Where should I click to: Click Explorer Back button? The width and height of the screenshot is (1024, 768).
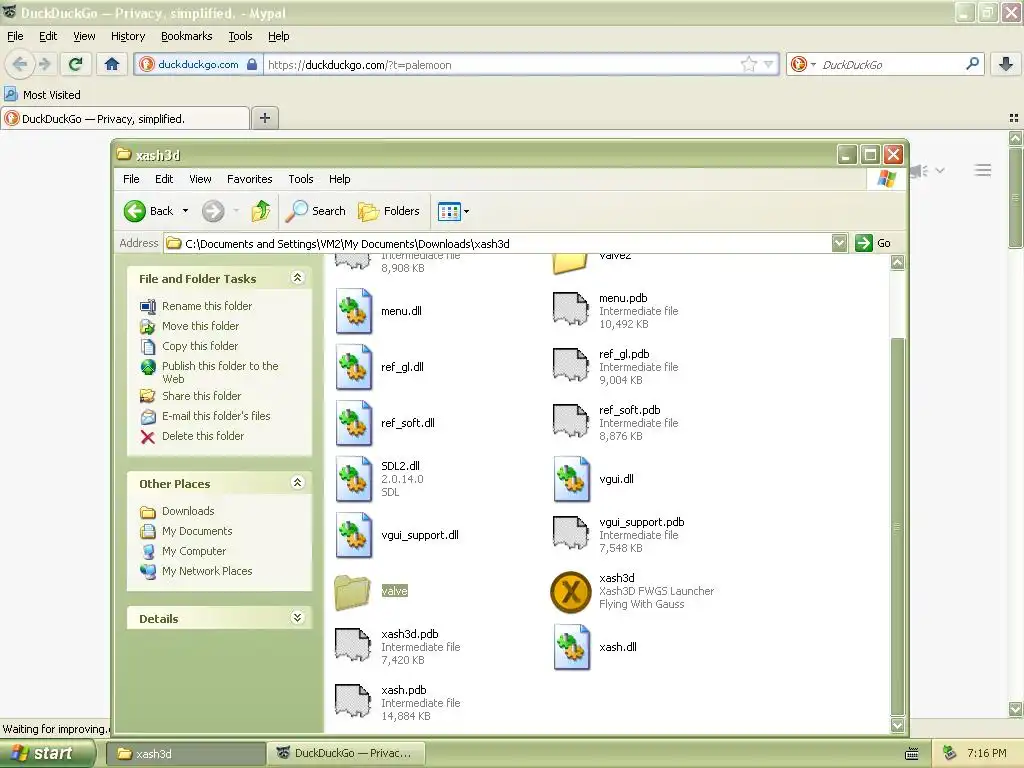tap(150, 211)
